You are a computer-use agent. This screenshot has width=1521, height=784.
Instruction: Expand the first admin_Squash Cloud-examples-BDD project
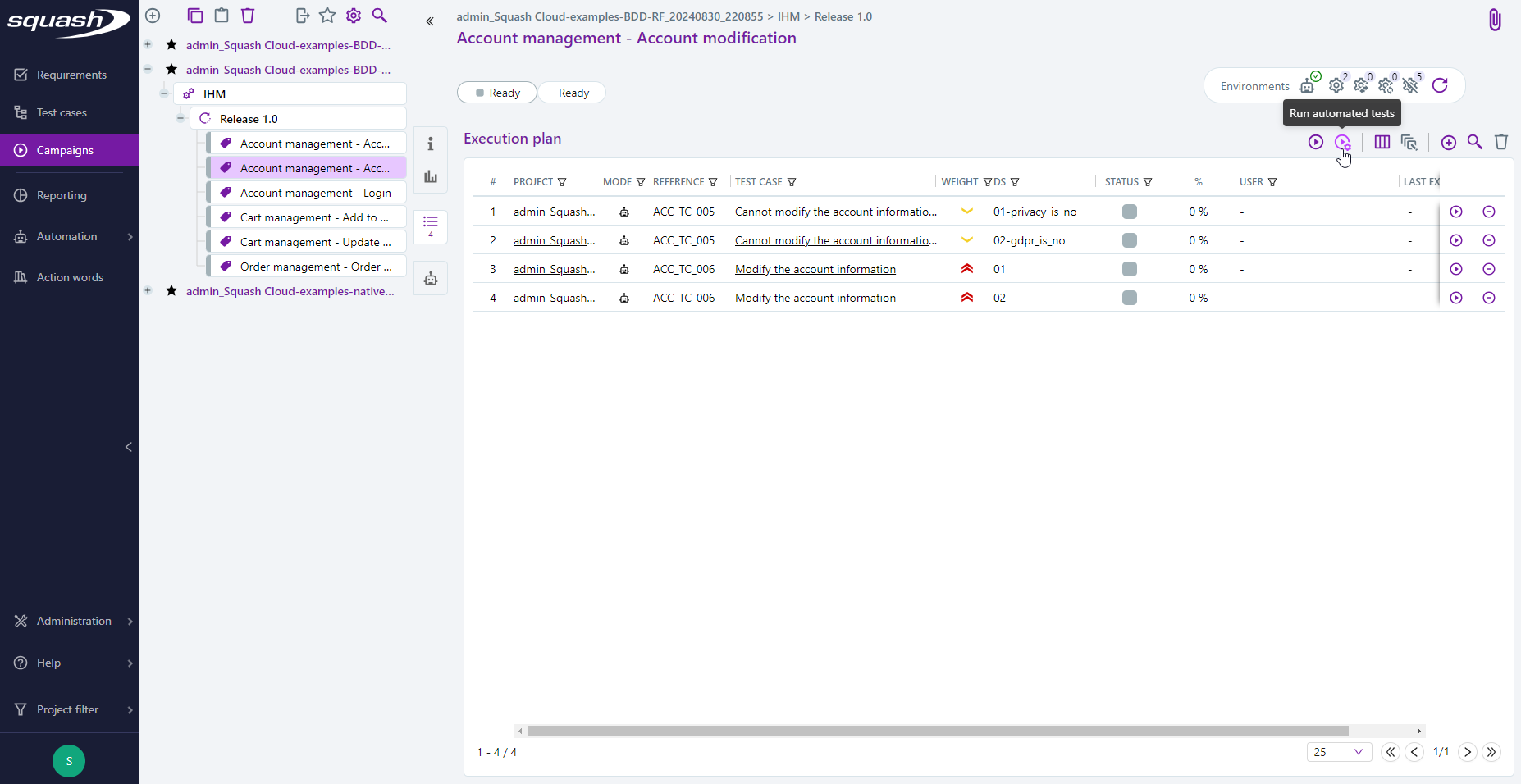point(148,44)
